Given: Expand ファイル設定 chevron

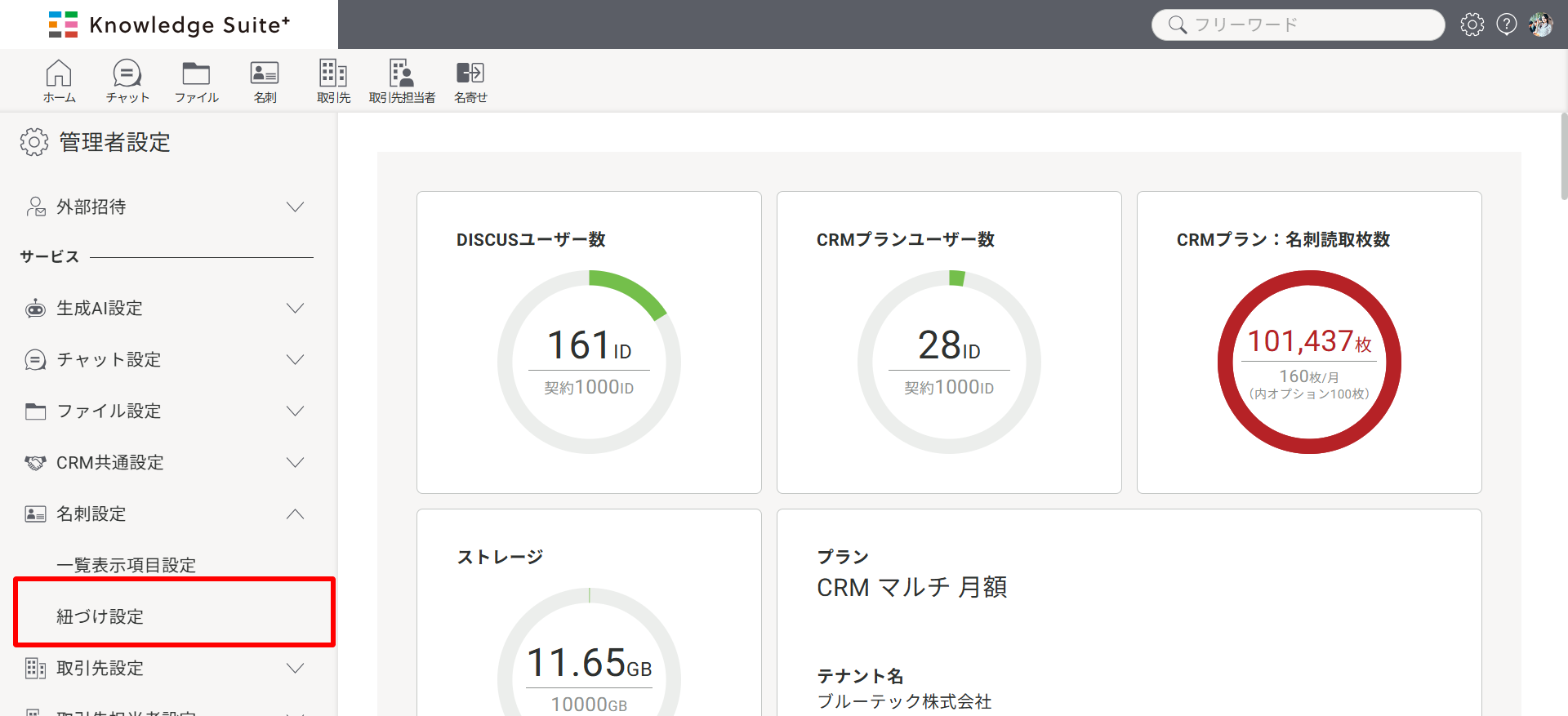Looking at the screenshot, I should click(x=295, y=411).
